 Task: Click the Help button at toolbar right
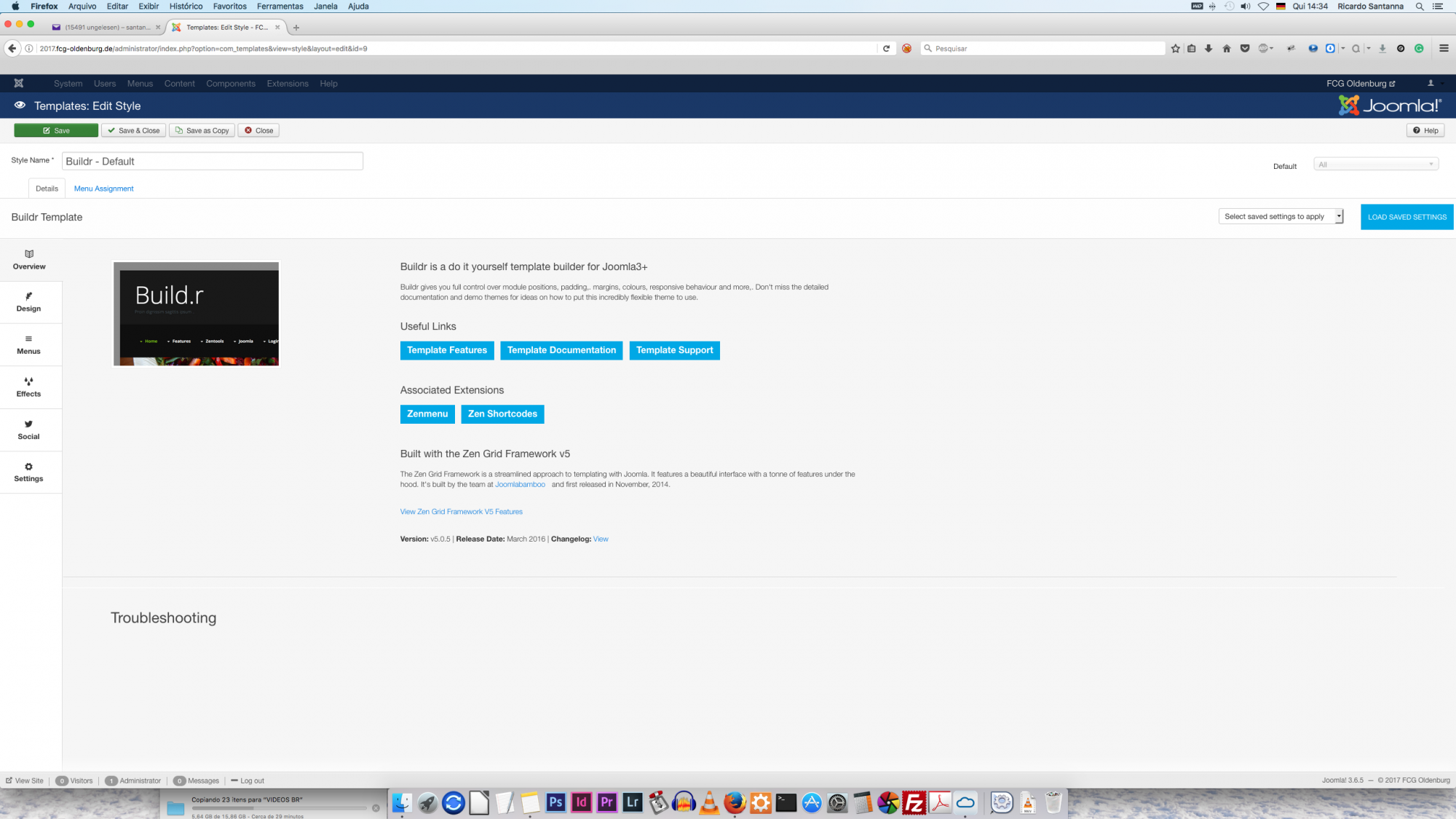1425,130
